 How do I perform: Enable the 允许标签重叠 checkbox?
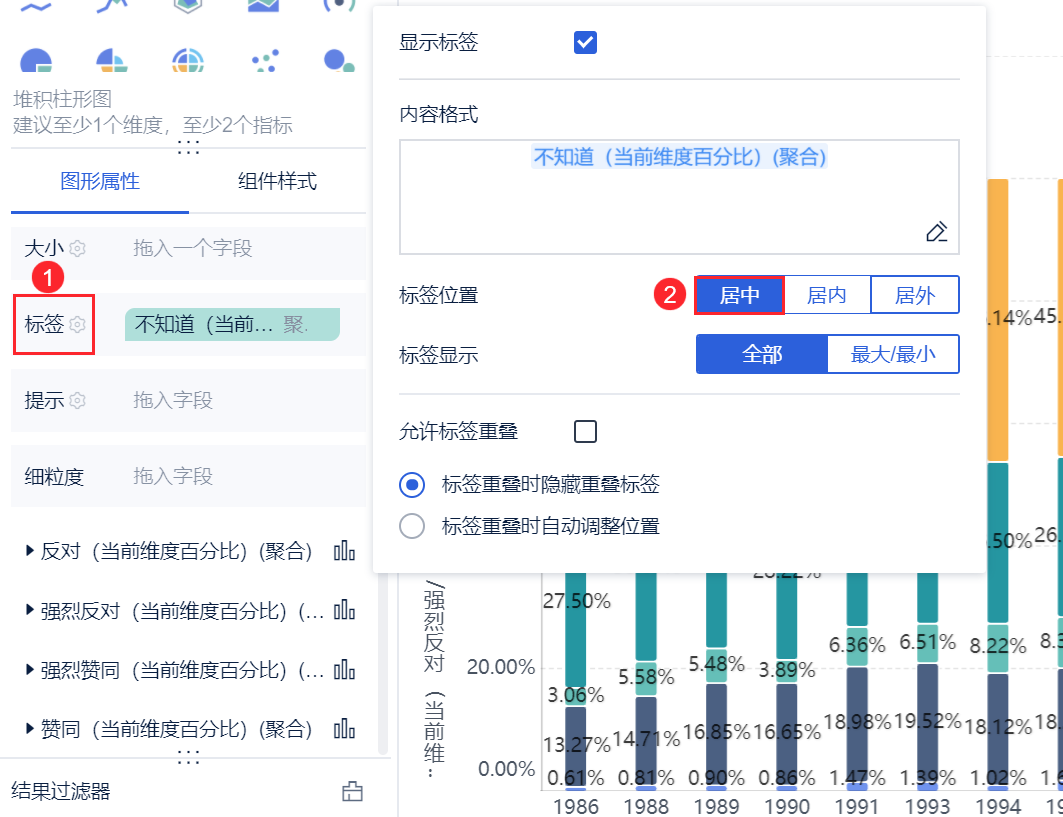click(585, 431)
